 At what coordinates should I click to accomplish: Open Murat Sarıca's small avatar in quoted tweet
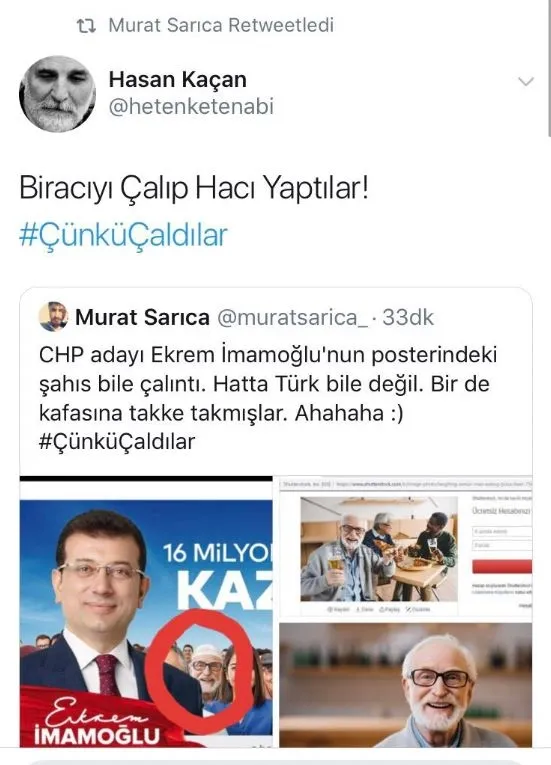53,316
